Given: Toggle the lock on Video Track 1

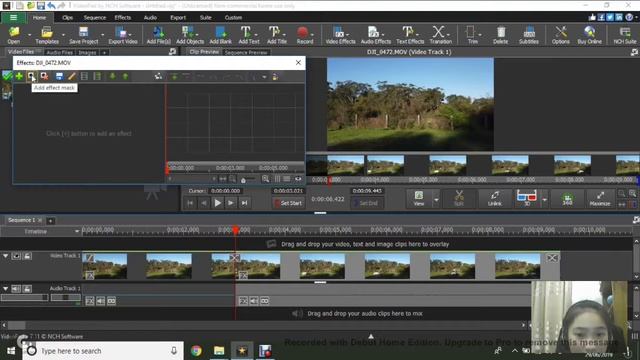Looking at the screenshot, I should pyautogui.click(x=27, y=256).
